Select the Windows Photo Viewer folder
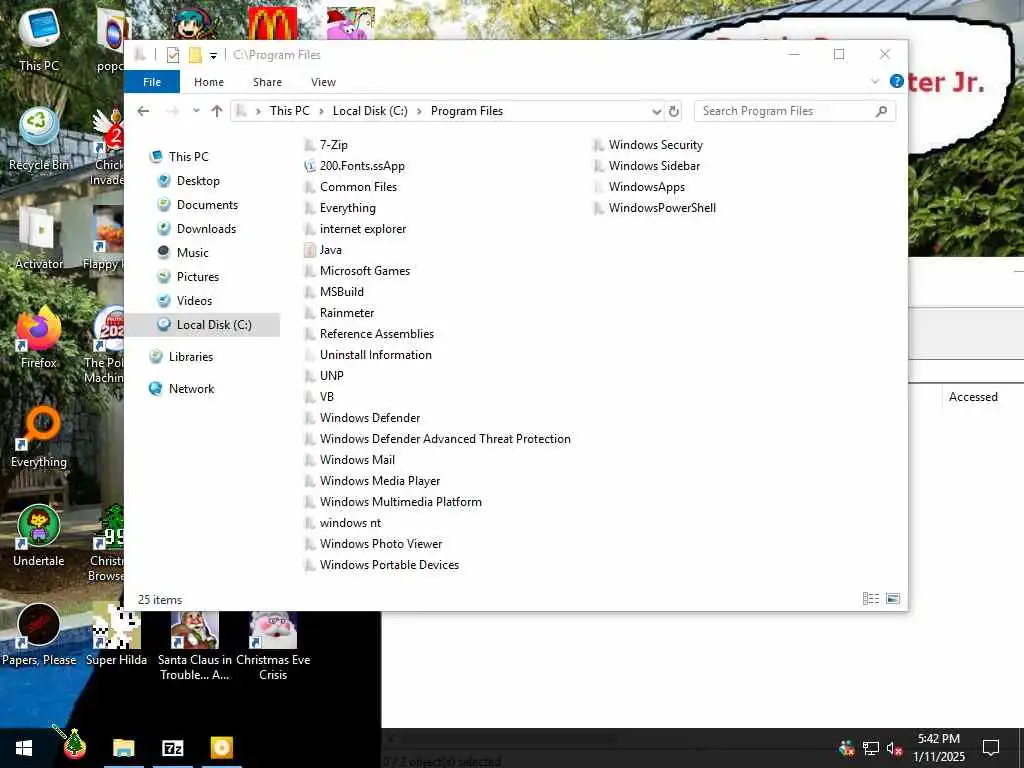This screenshot has width=1024, height=768. pos(381,543)
